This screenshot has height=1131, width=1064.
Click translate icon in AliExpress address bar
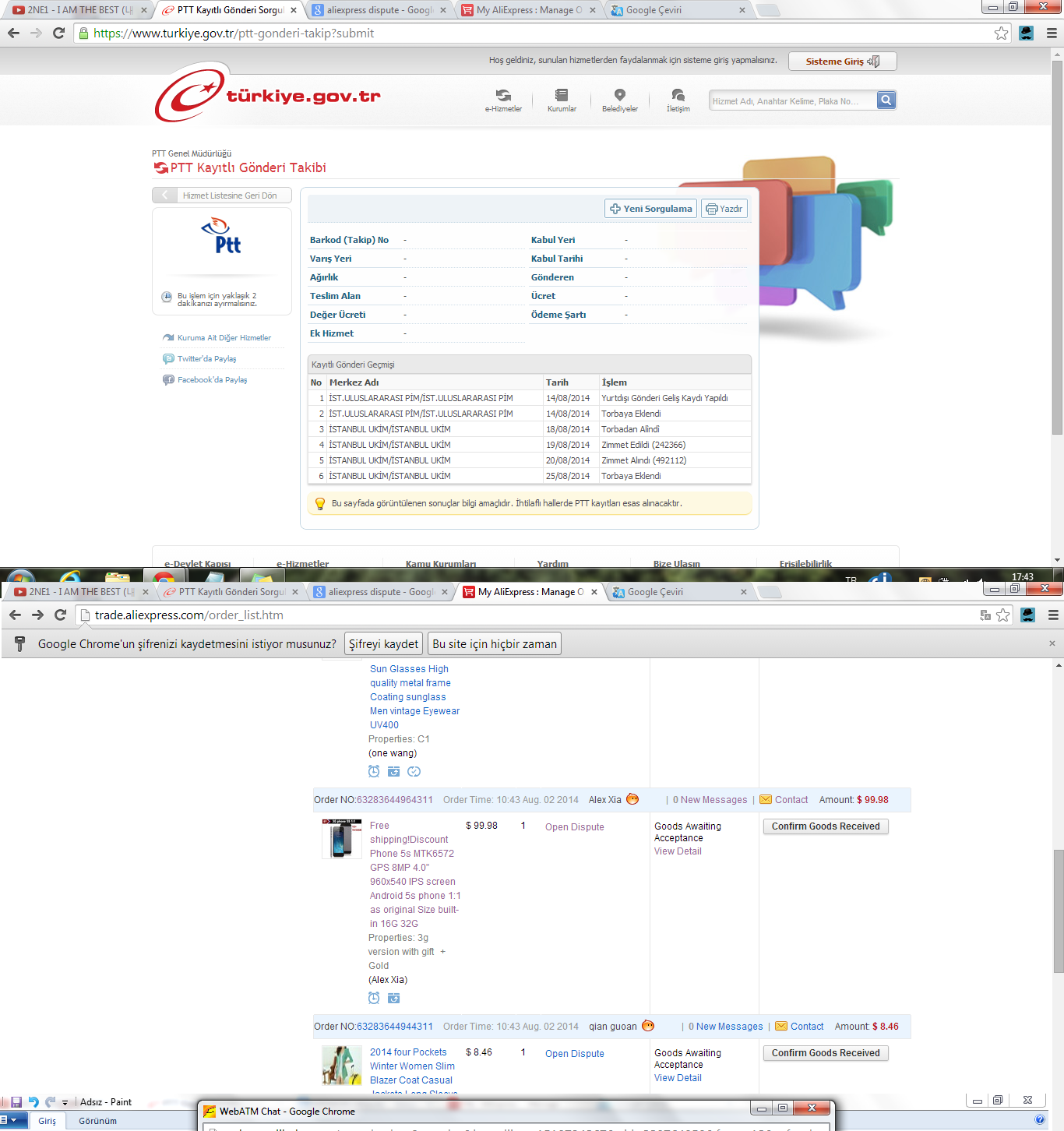985,615
